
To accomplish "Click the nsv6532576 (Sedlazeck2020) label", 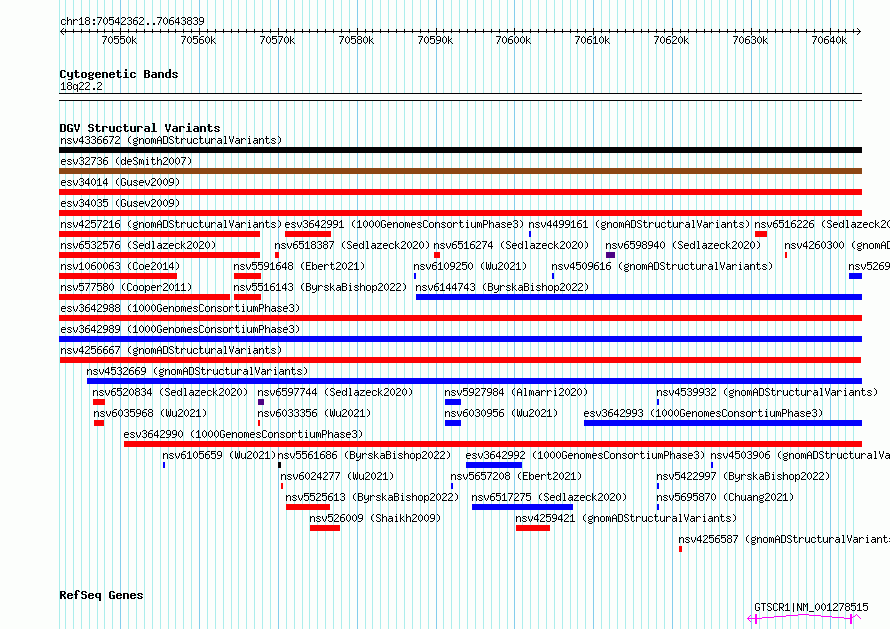I will 138,245.
